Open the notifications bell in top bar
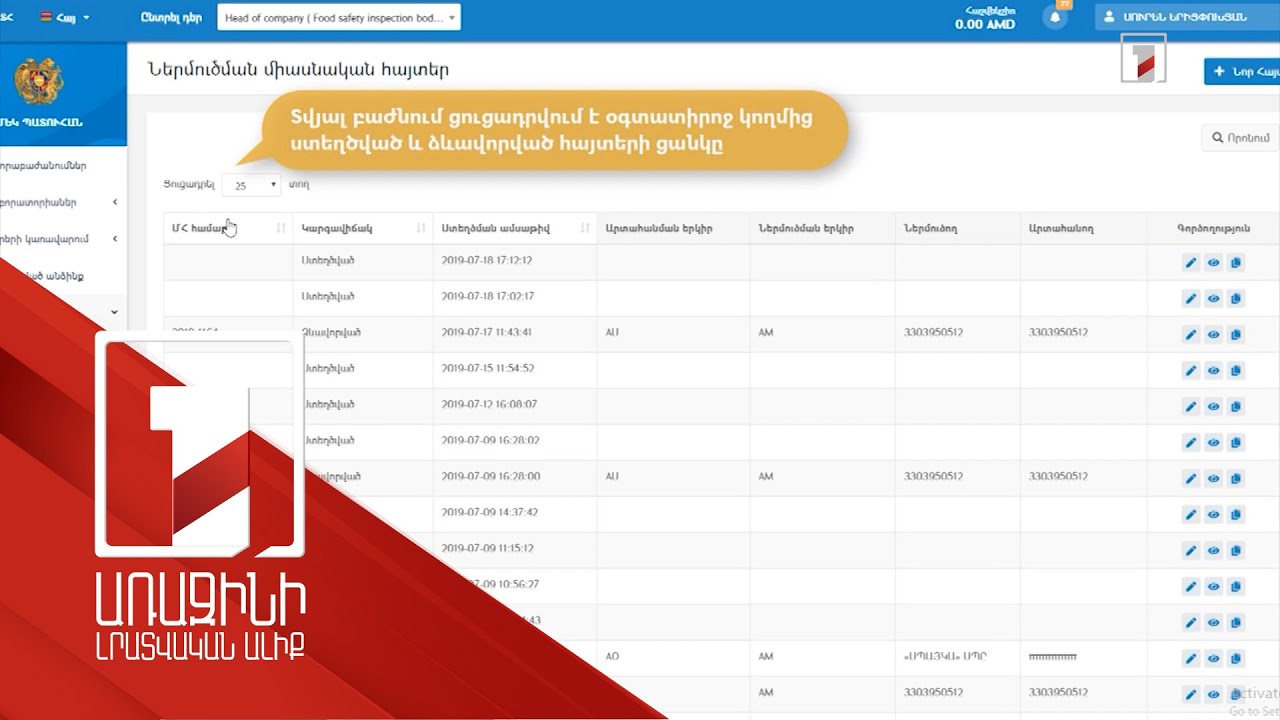This screenshot has height=720, width=1280. pos(1054,17)
